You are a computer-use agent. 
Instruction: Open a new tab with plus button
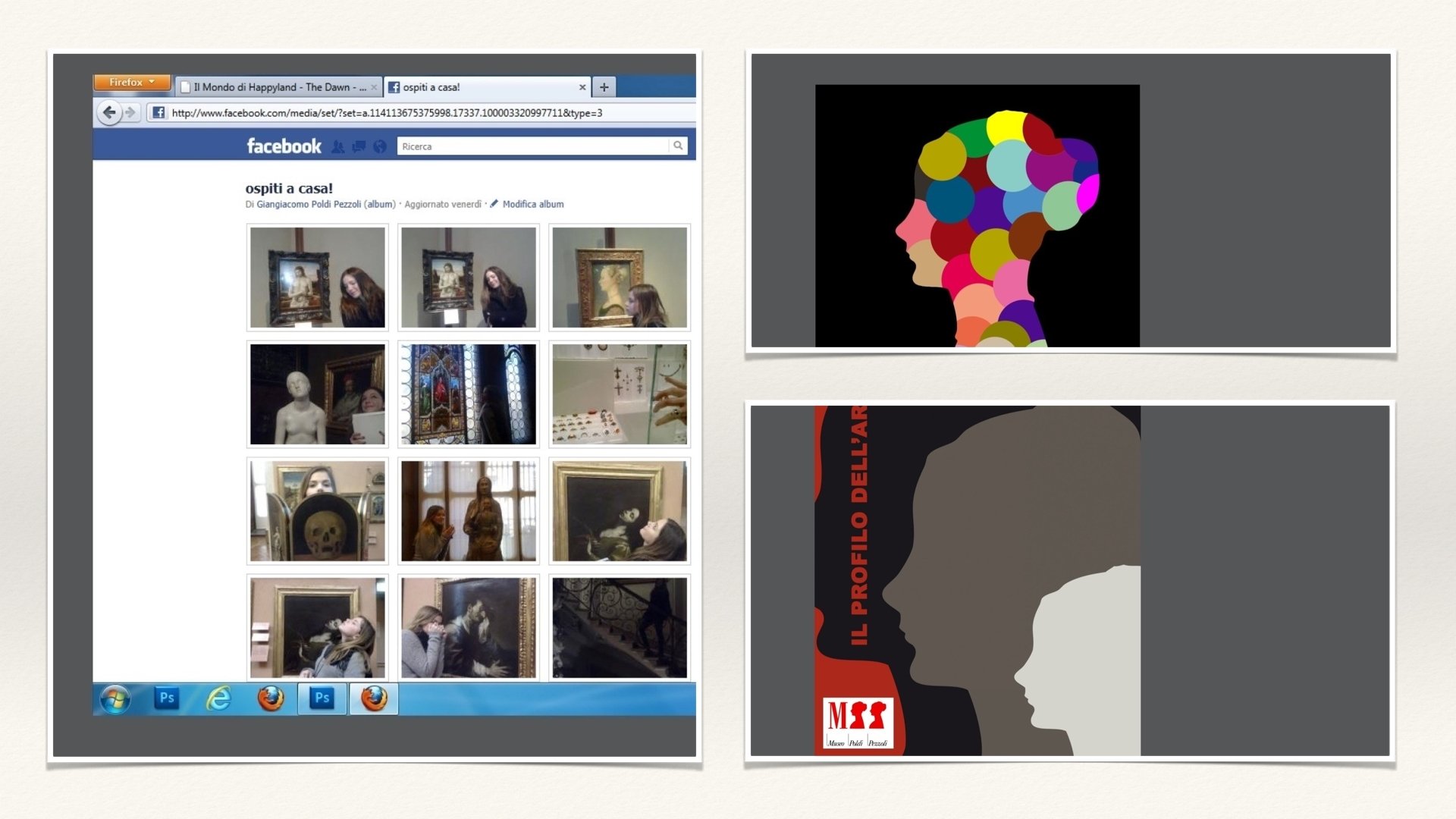(x=604, y=87)
